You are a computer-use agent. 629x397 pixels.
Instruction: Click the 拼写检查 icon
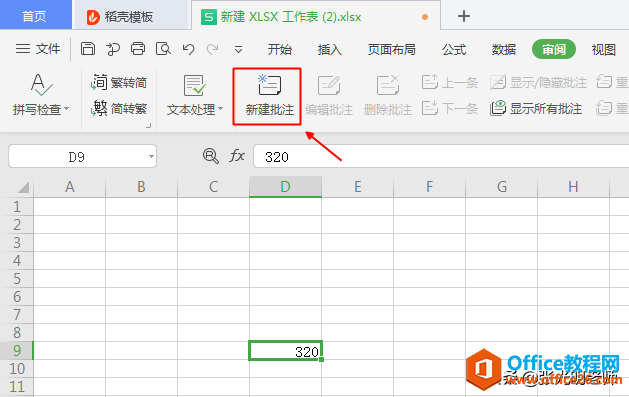pyautogui.click(x=41, y=85)
